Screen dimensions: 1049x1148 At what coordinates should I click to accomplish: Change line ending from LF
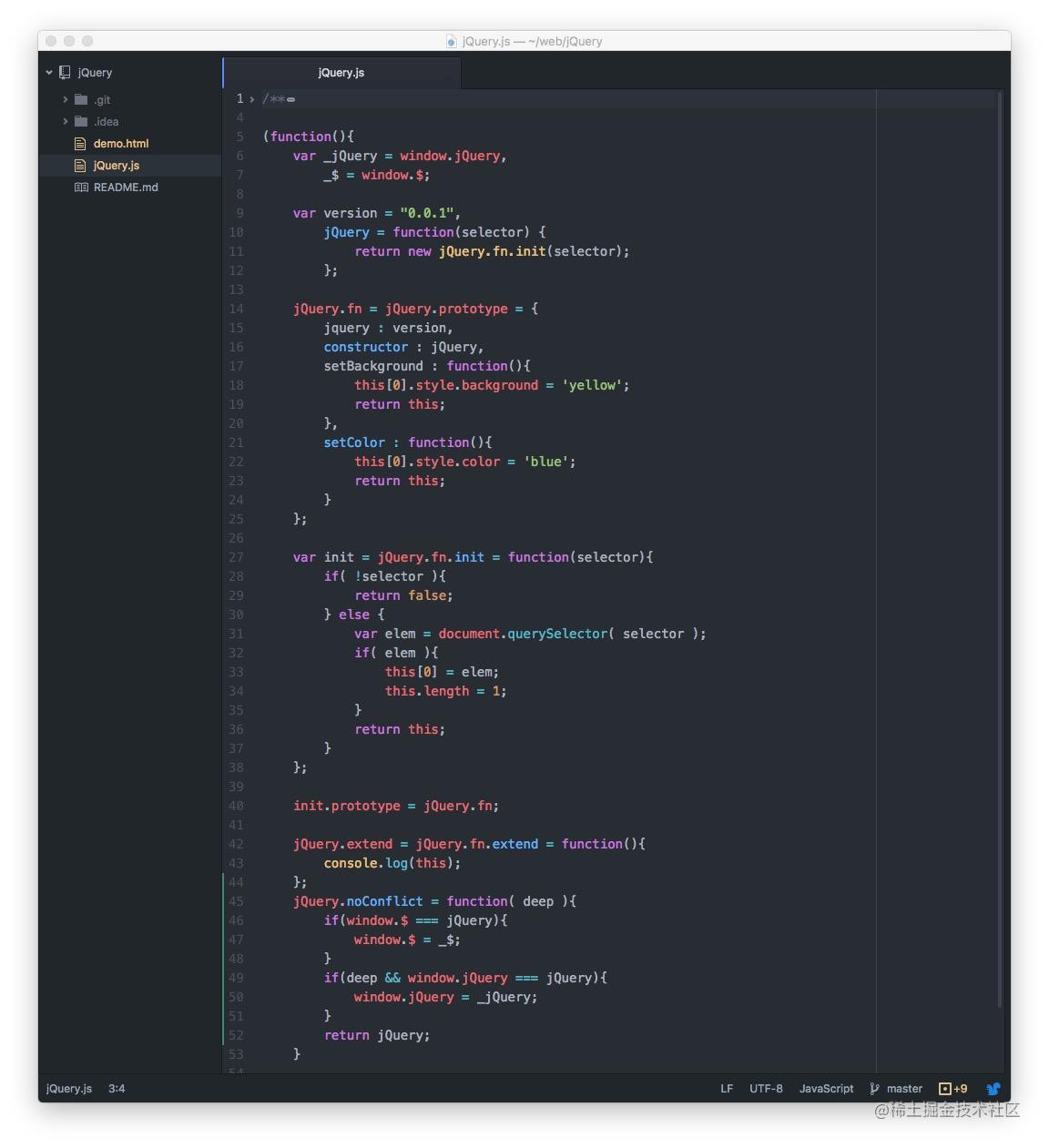[x=727, y=1088]
